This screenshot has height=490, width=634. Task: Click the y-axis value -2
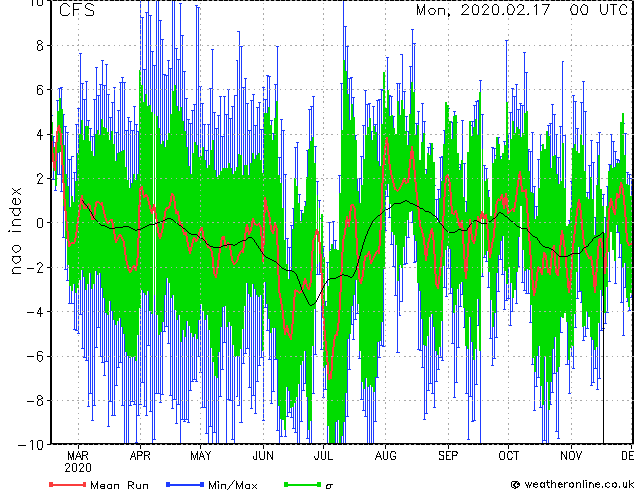coord(35,267)
